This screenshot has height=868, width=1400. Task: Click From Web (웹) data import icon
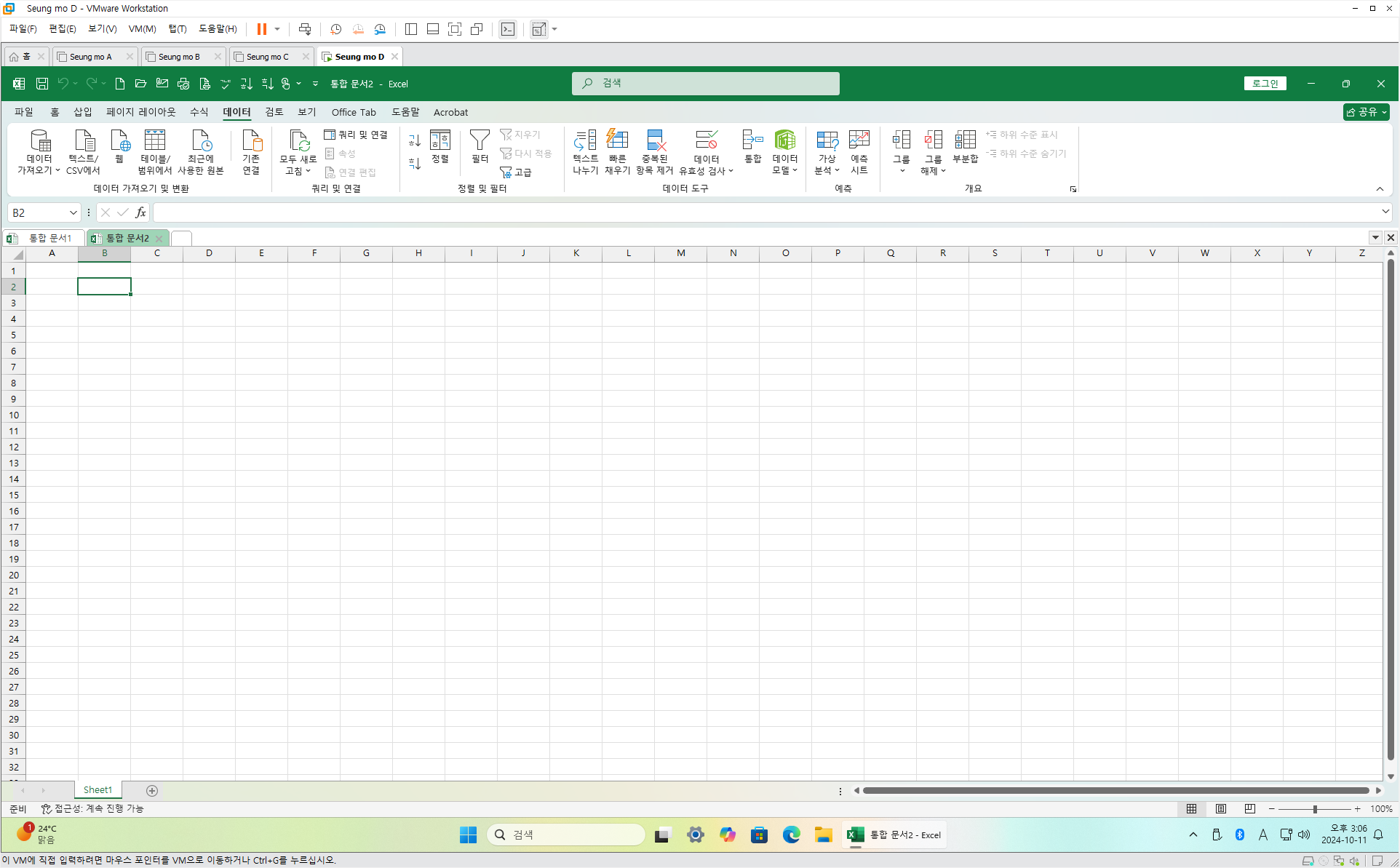119,146
